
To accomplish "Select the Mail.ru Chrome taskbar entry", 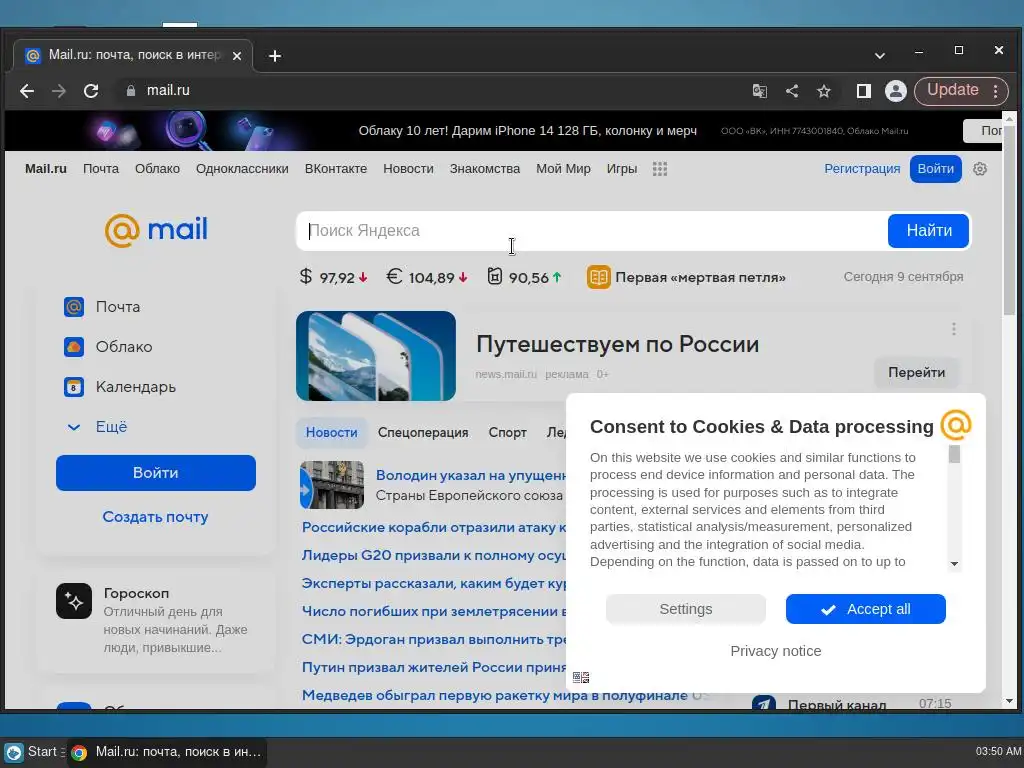I will [x=167, y=752].
